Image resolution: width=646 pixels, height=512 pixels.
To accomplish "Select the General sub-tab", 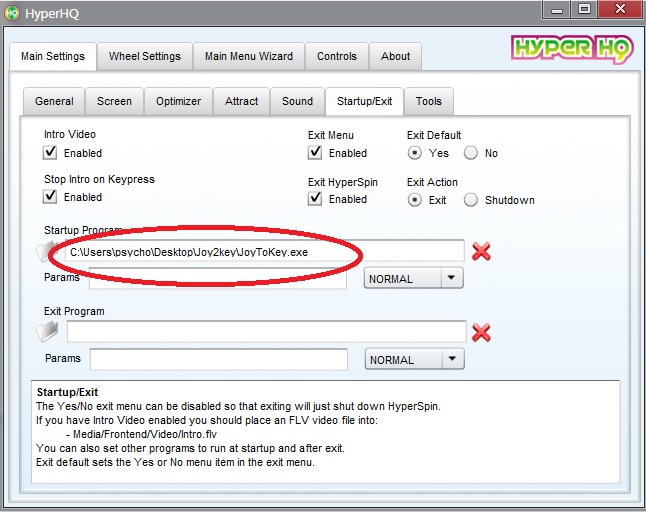I will pos(54,101).
